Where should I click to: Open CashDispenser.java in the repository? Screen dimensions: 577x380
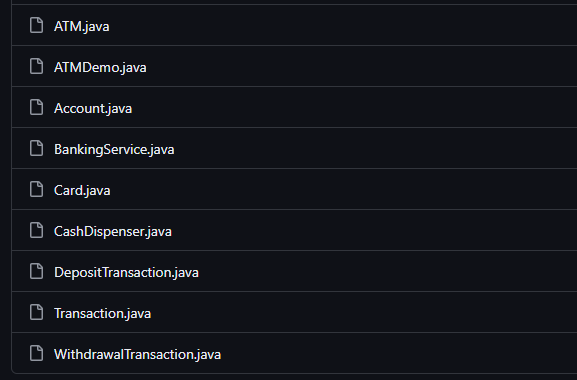(113, 231)
